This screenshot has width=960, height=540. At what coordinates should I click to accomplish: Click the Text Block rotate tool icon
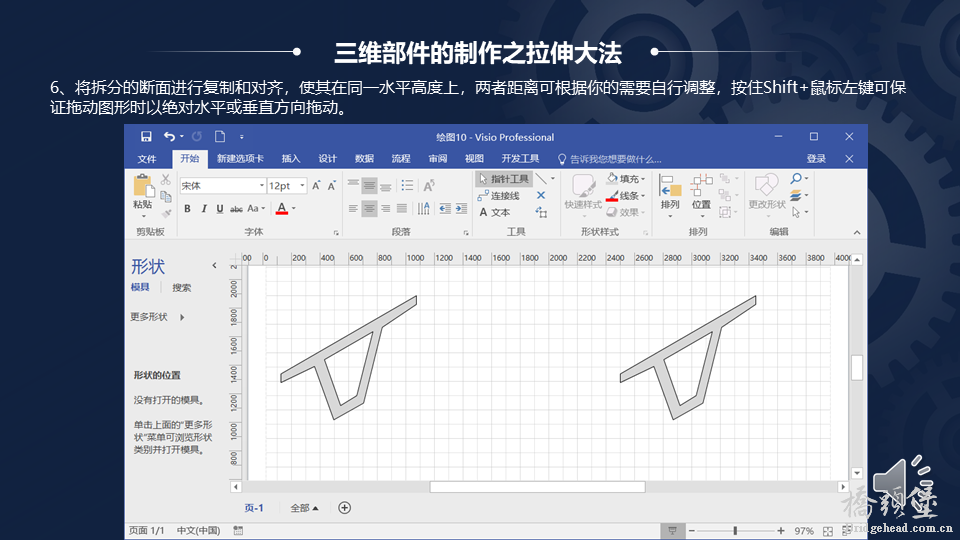point(541,212)
